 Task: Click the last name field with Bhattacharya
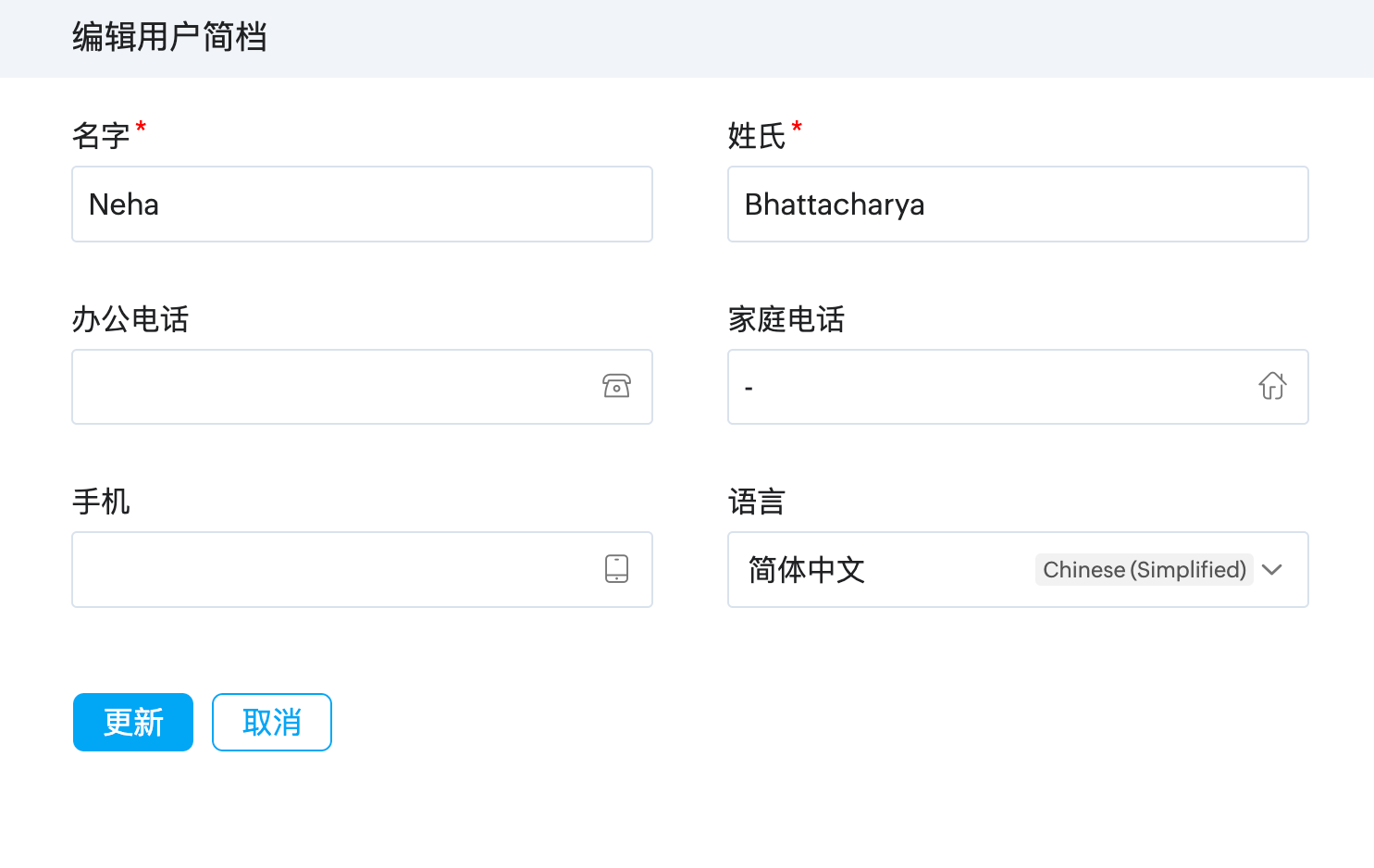click(1018, 205)
